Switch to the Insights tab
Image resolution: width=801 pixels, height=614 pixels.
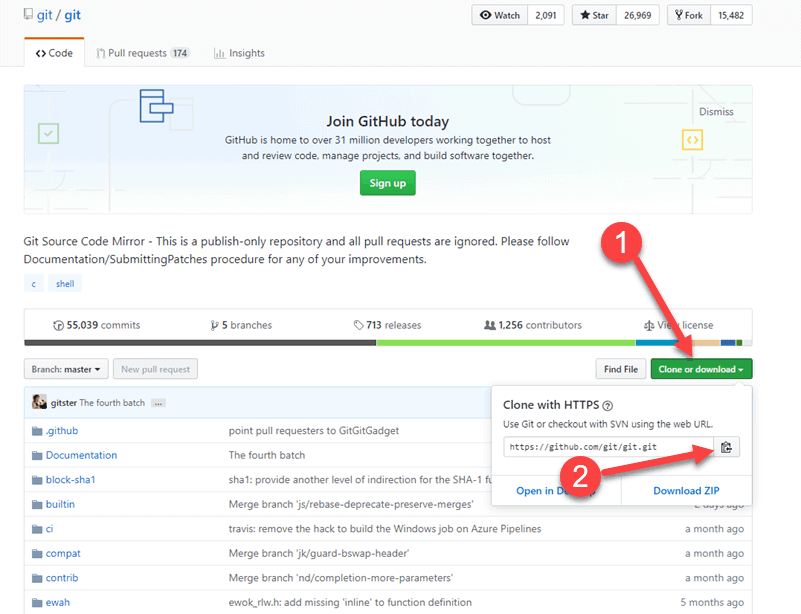[239, 53]
